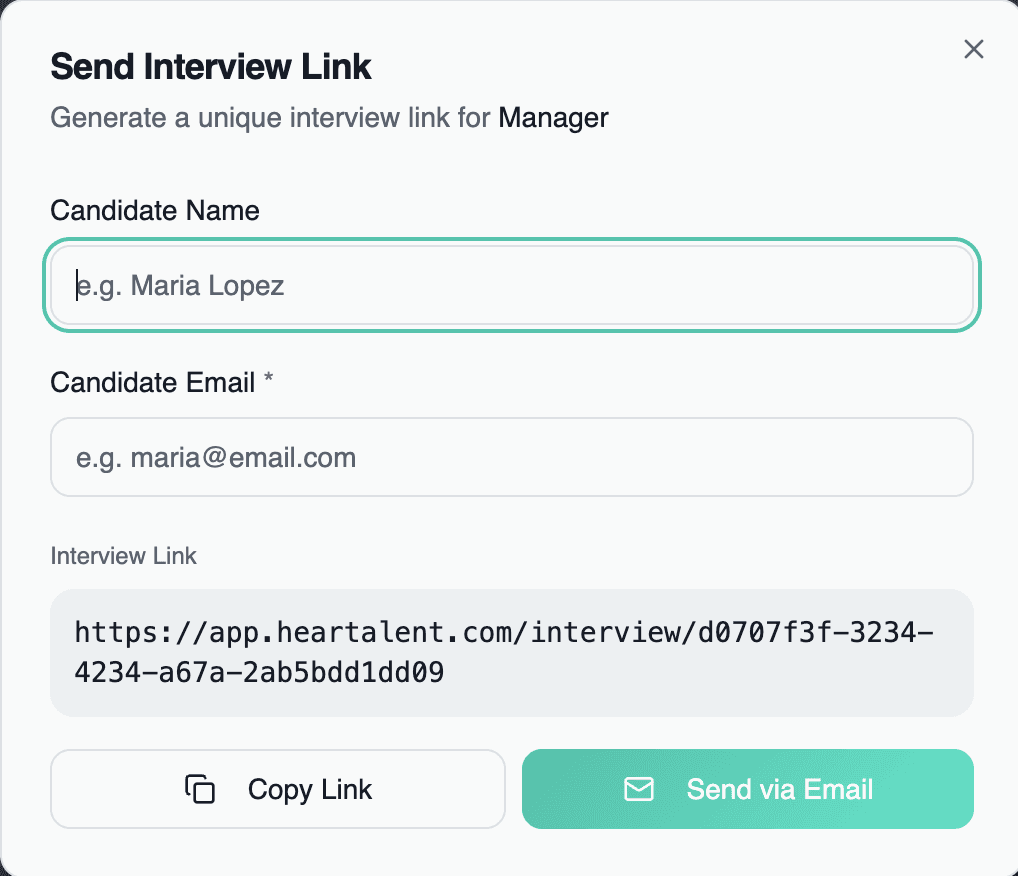Click the Copy Link button
Image resolution: width=1018 pixels, height=876 pixels.
coord(278,789)
